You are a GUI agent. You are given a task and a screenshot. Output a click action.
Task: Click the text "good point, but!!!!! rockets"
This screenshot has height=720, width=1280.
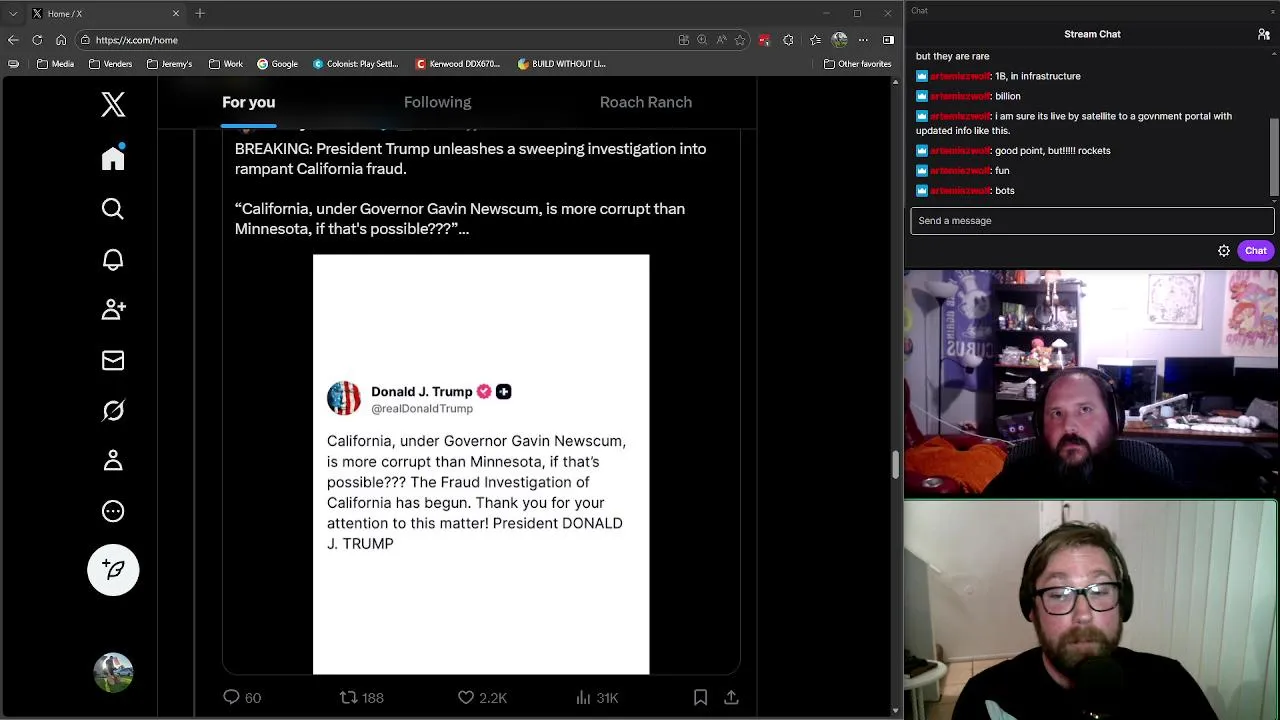[1052, 151]
